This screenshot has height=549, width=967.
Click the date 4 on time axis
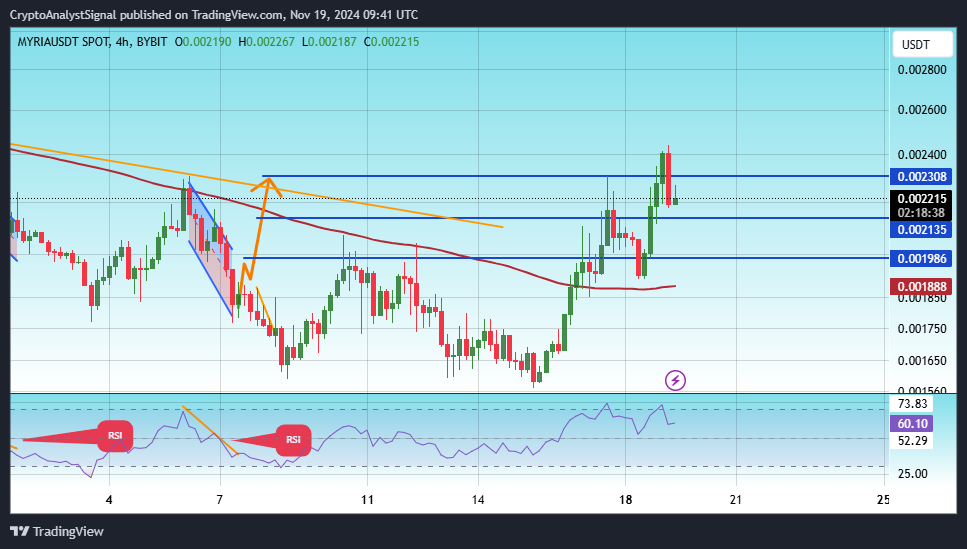[x=109, y=499]
